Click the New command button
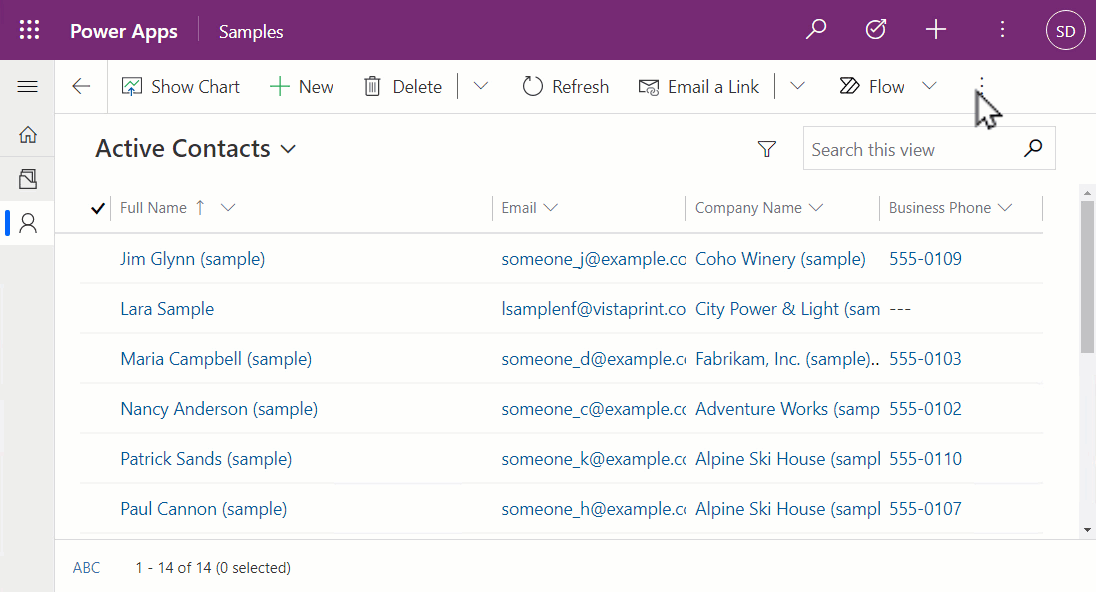 (x=301, y=87)
